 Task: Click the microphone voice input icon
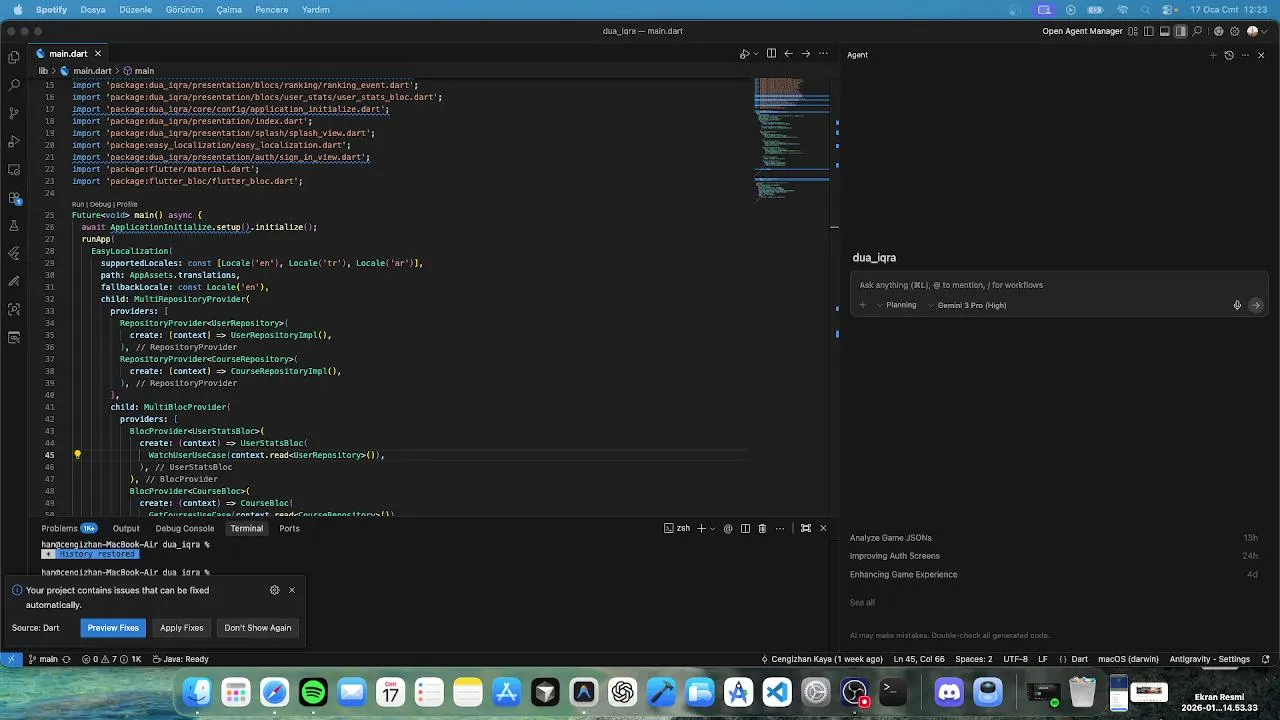click(1237, 305)
